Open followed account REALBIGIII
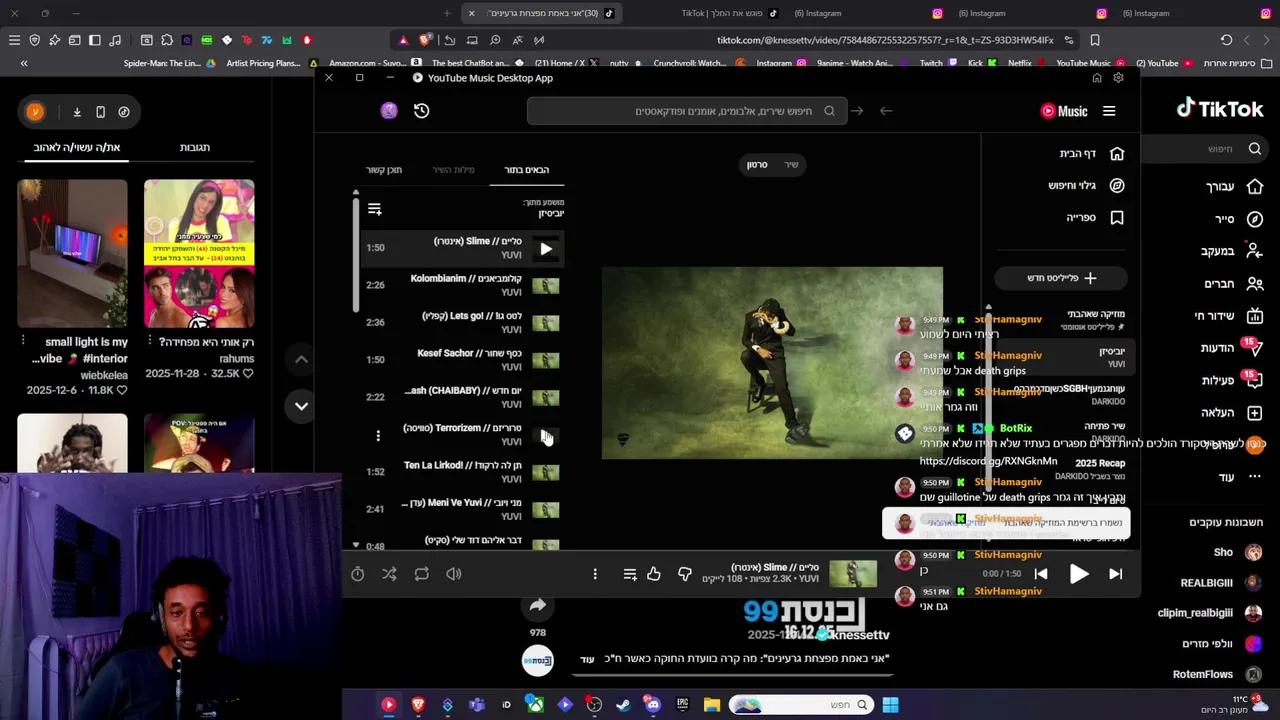This screenshot has height=720, width=1280. point(1220,583)
